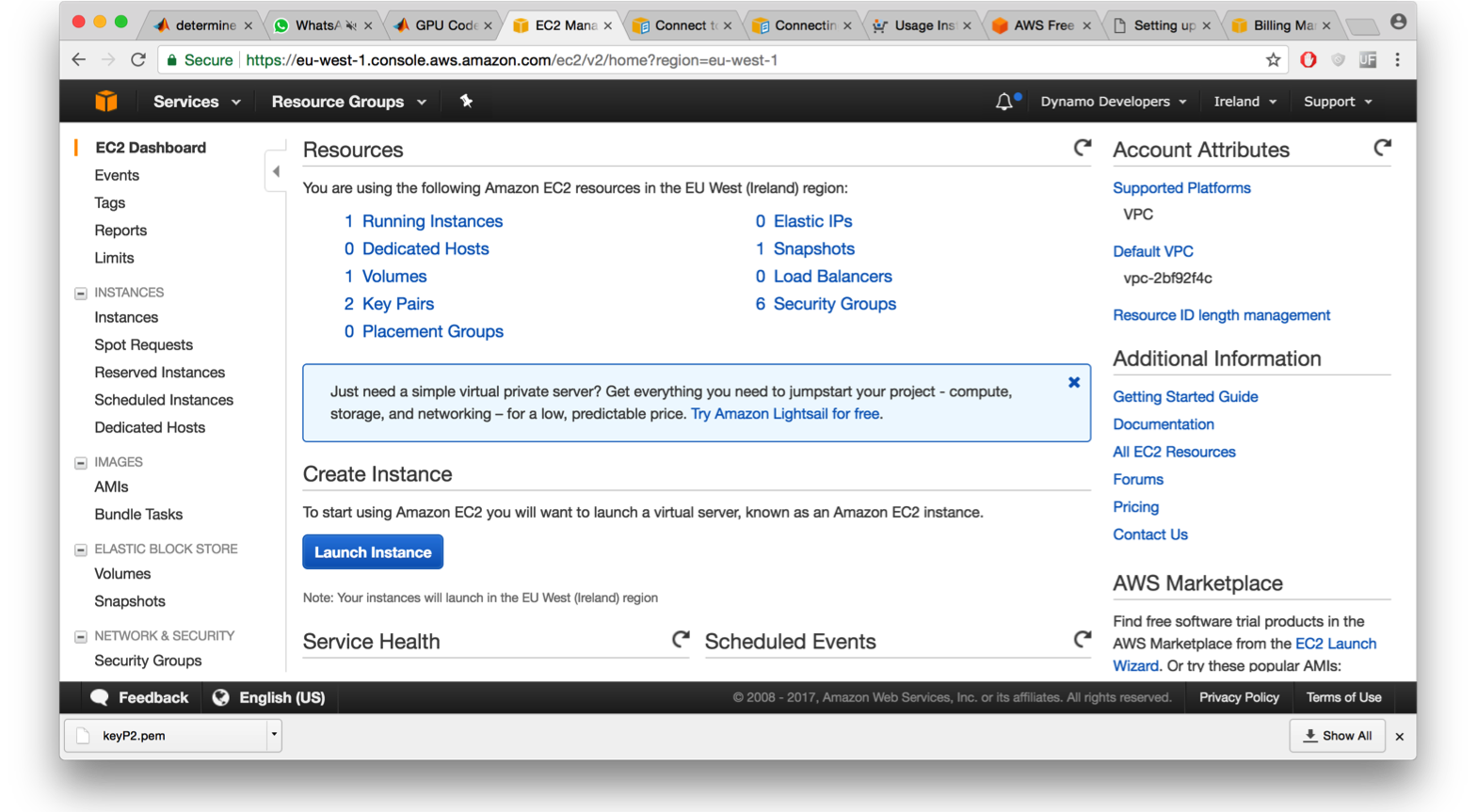The image size is (1477, 812).
Task: Open the keyP2.pem download options arrow
Action: (x=274, y=735)
